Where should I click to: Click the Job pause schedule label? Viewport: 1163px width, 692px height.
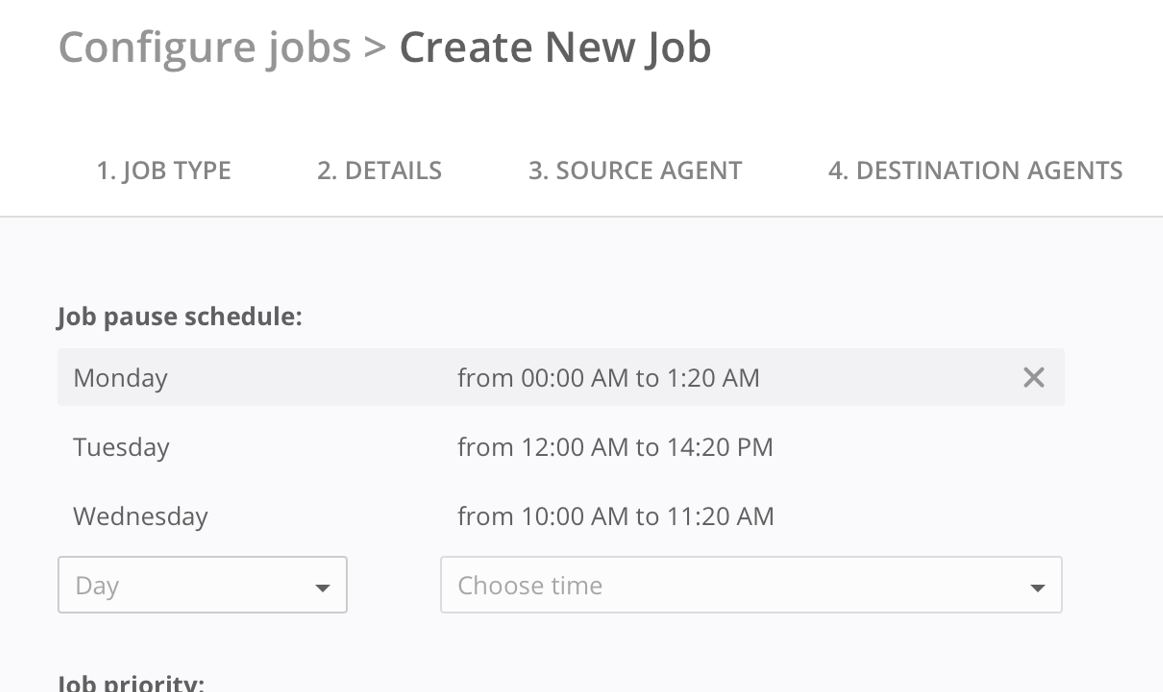(180, 317)
